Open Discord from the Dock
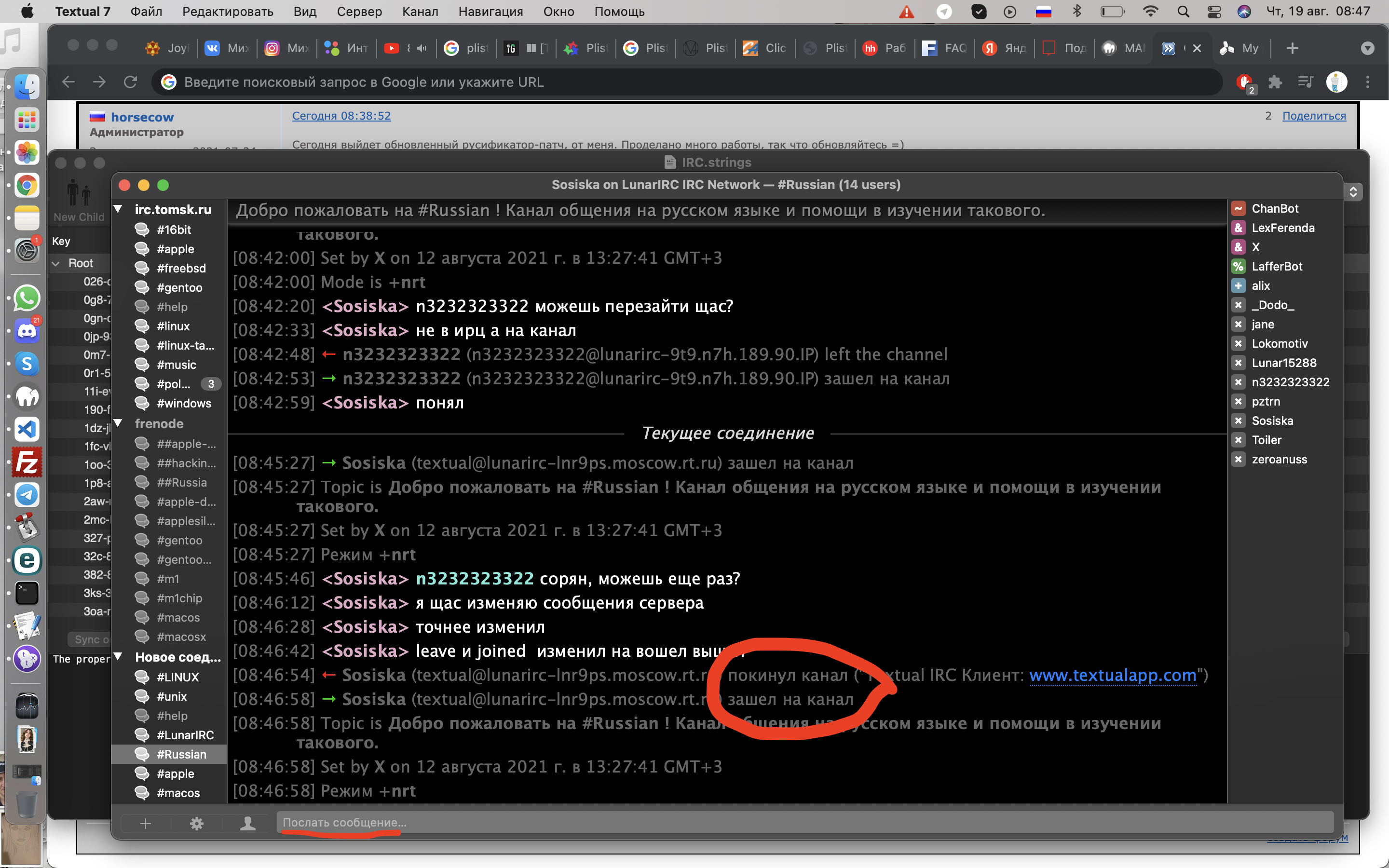 [27, 331]
